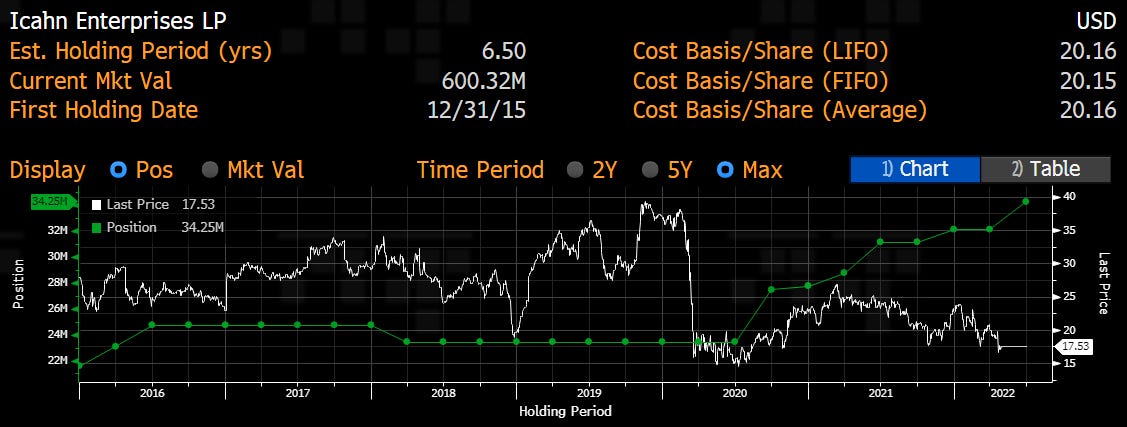Choose the 2Y time period option
Viewport: 1127px width, 427px height.
[575, 170]
